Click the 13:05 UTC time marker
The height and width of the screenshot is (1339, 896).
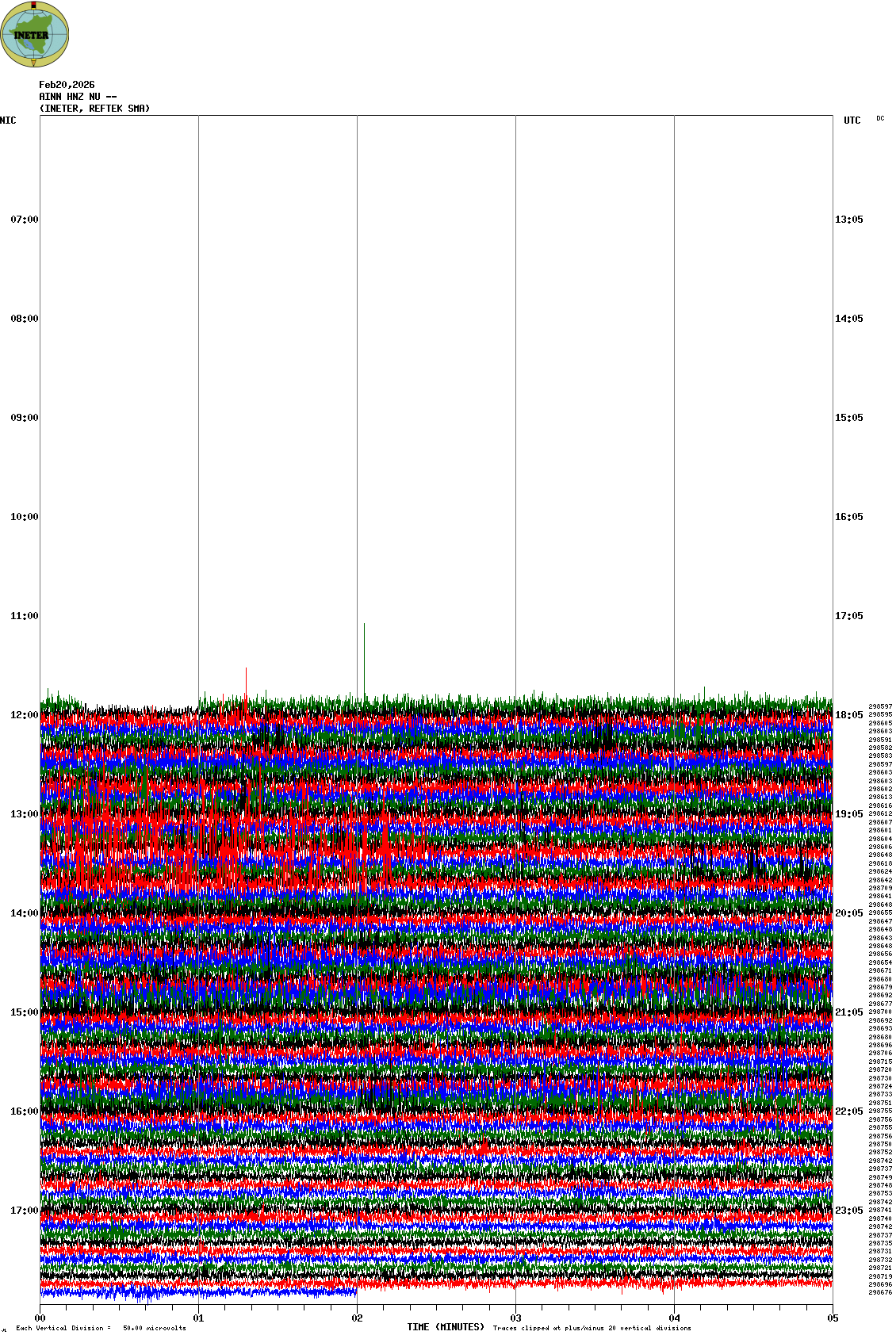tap(848, 220)
